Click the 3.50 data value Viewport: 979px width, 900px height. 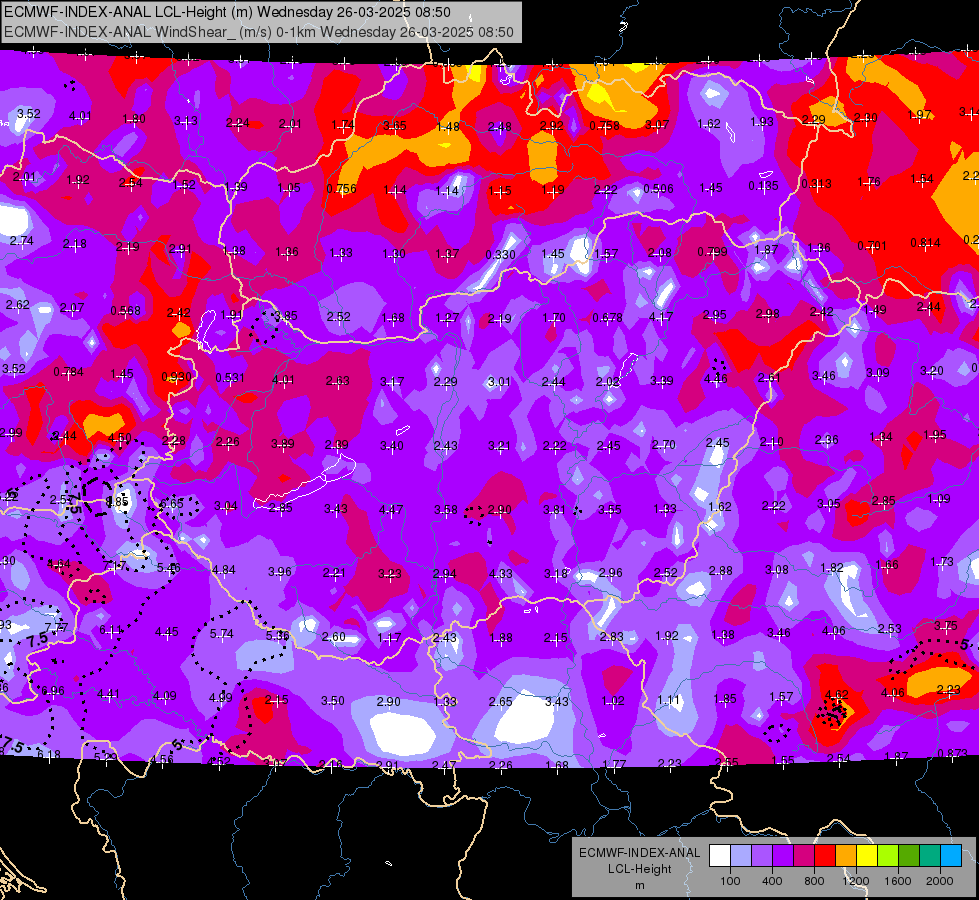(333, 701)
